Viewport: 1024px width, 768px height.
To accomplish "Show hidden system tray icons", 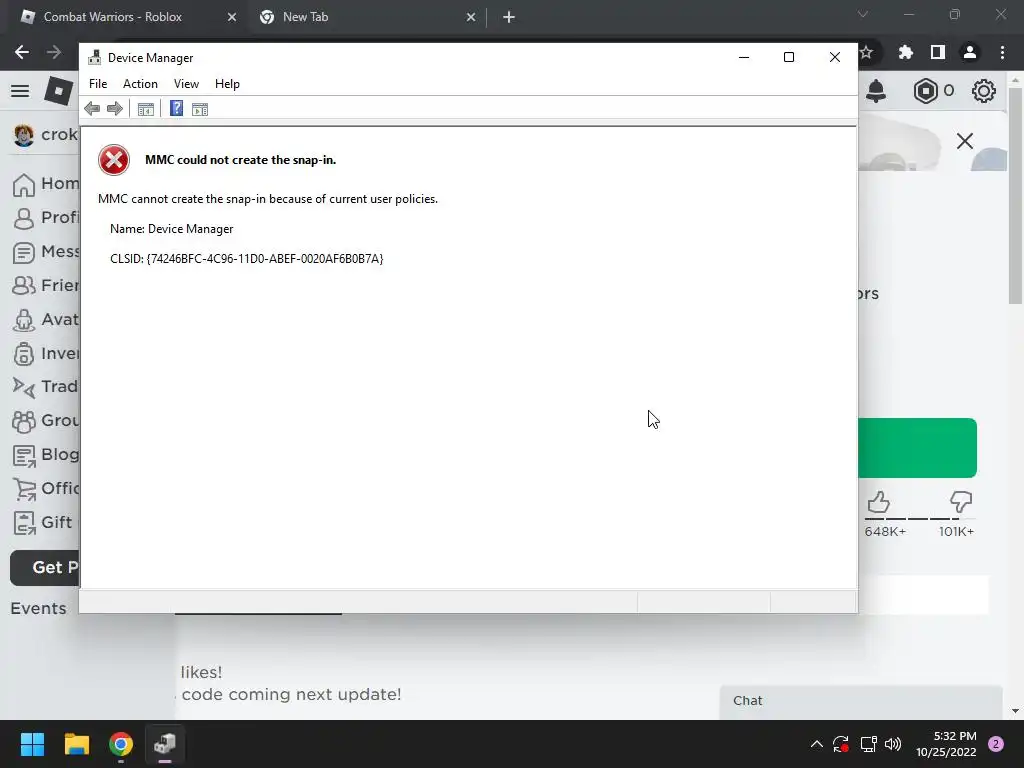I will click(x=816, y=744).
